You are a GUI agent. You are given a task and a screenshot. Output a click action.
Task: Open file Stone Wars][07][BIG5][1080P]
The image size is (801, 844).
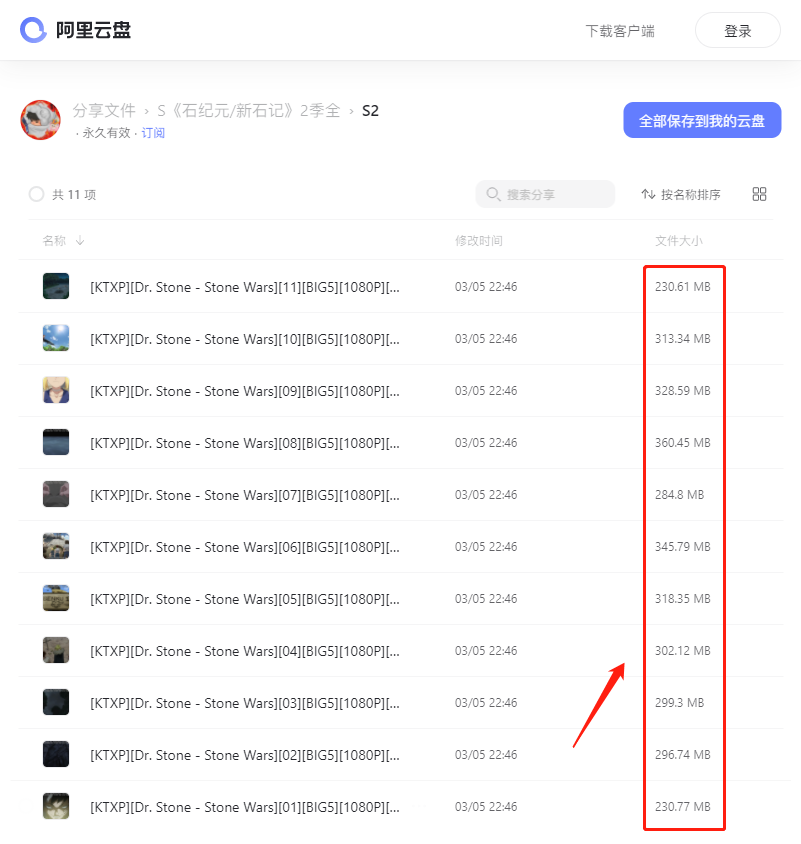(x=245, y=495)
